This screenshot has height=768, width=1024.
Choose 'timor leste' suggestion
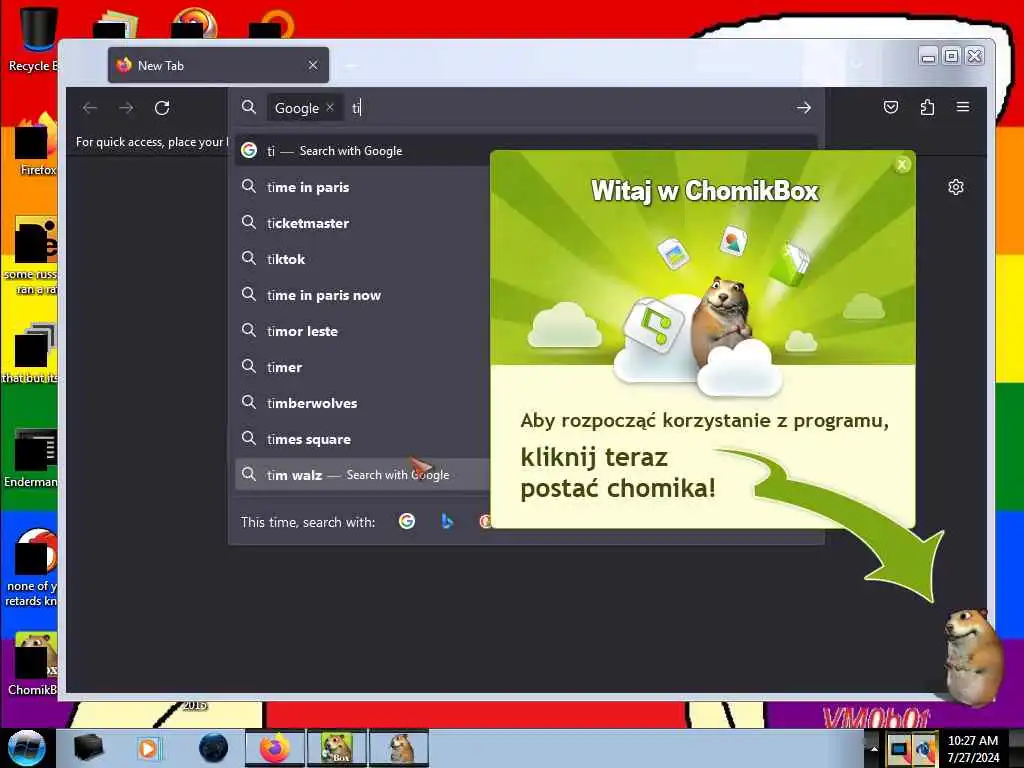pos(362,331)
